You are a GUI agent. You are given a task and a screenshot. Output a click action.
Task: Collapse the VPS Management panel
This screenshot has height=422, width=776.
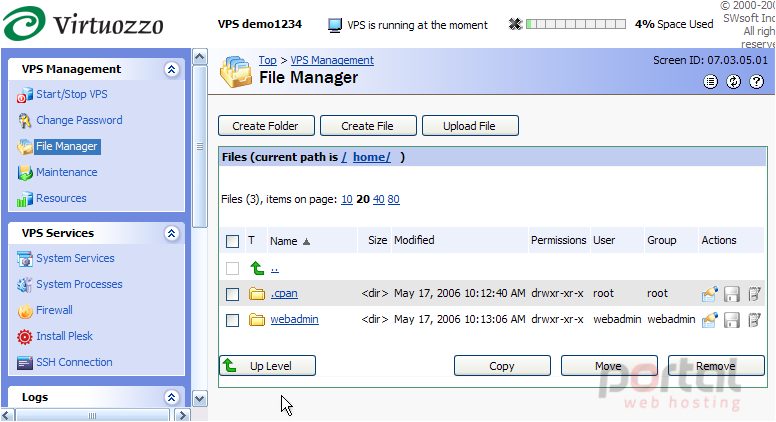(171, 69)
